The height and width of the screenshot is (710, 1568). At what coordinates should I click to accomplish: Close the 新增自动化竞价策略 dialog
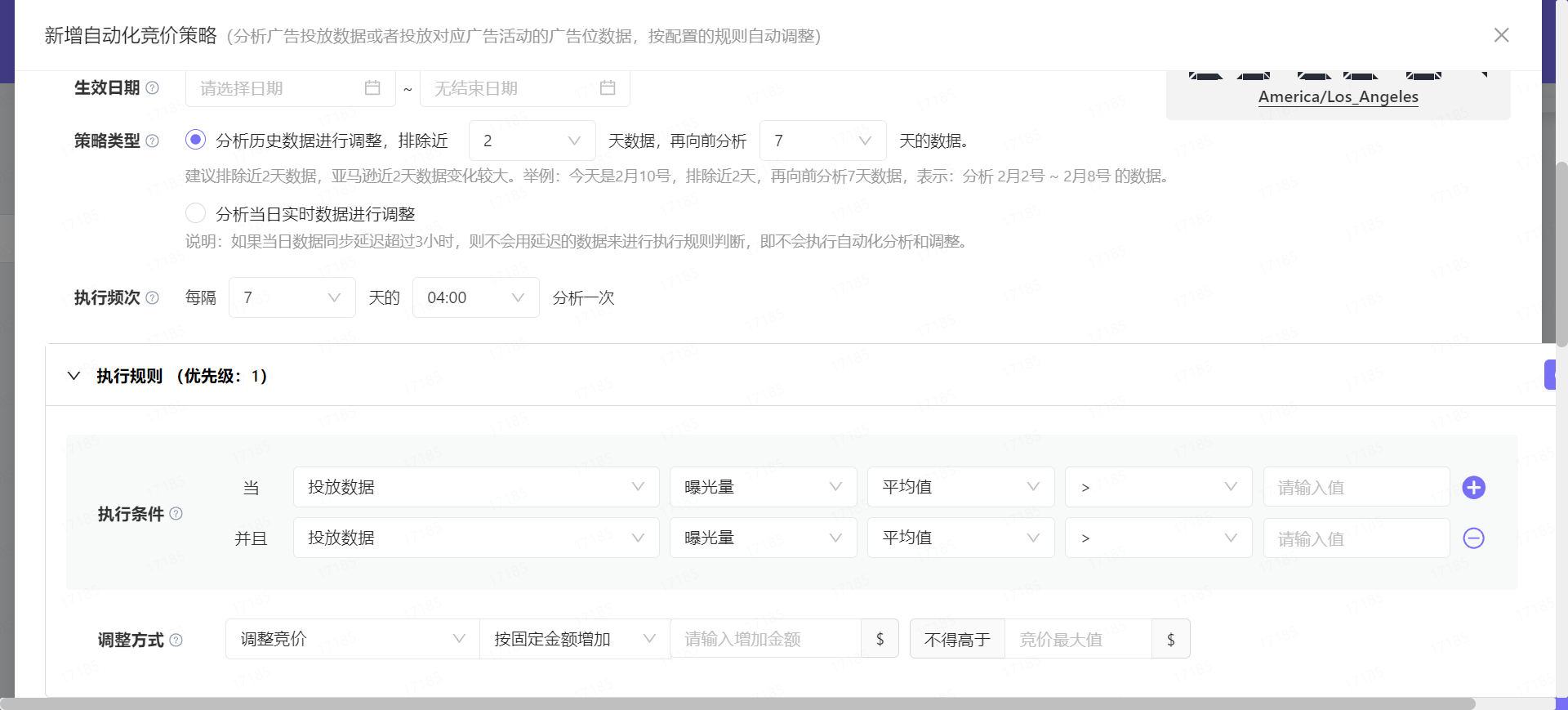point(1501,35)
